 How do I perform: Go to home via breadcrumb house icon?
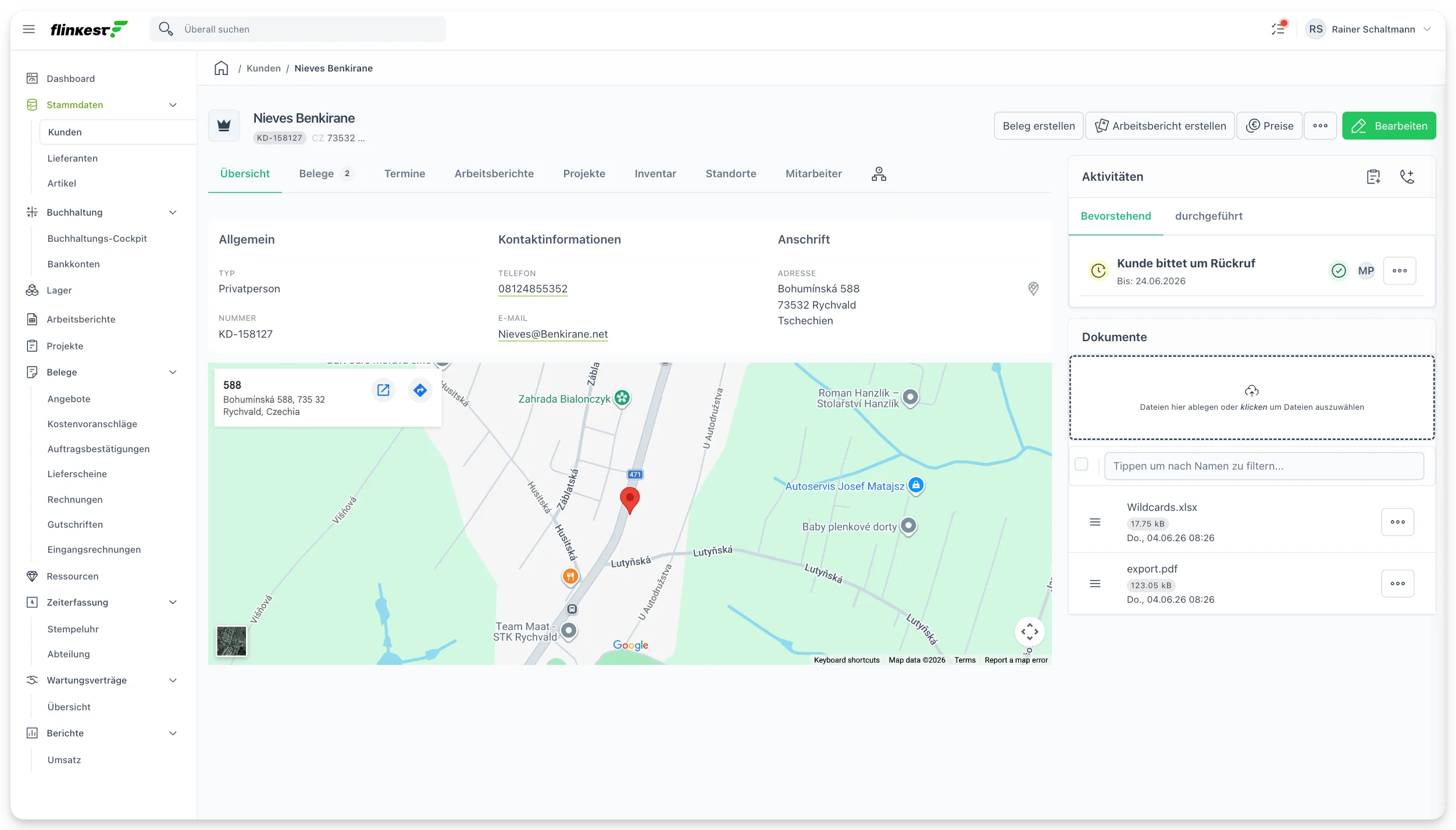tap(221, 68)
